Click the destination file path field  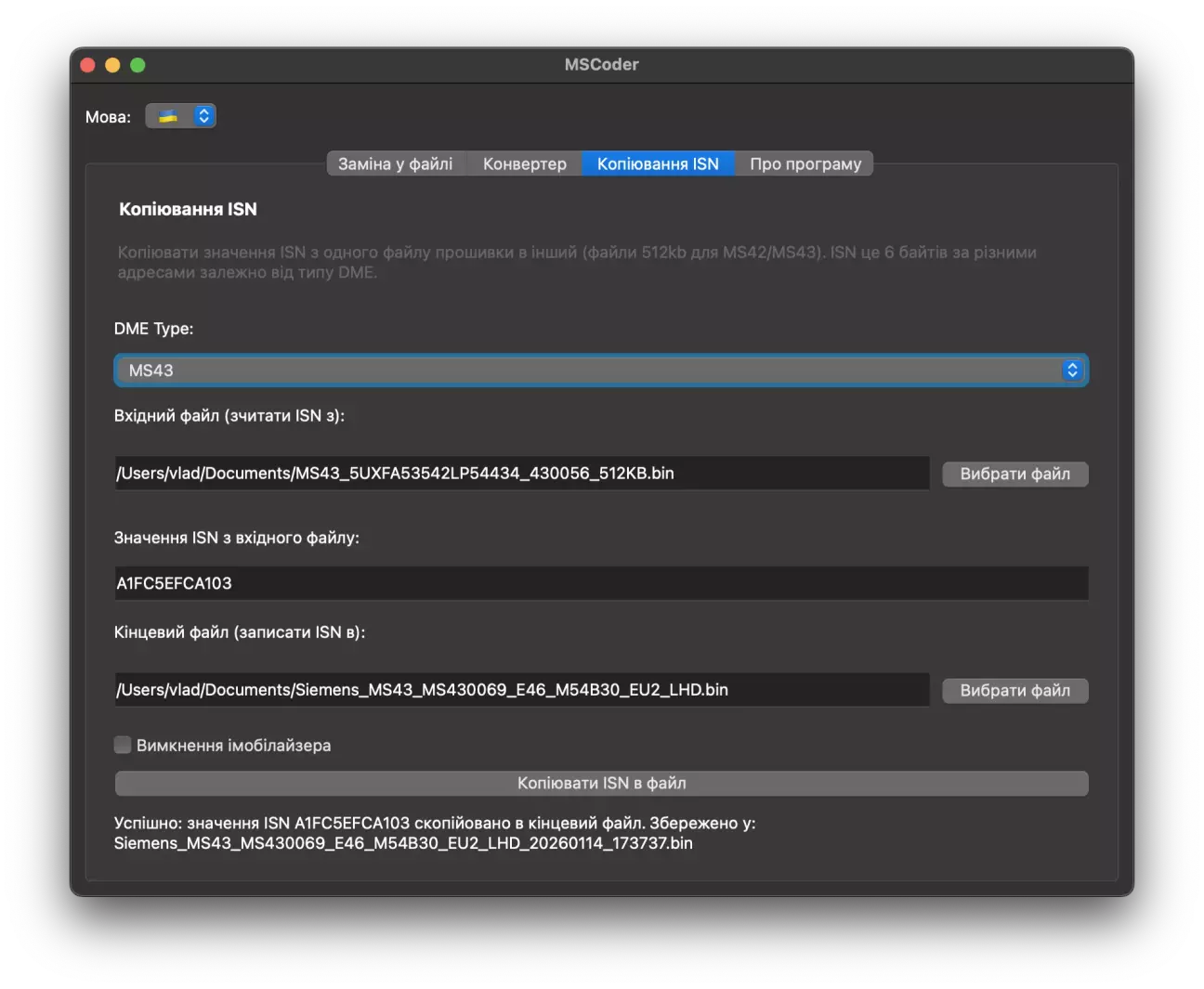coord(521,690)
